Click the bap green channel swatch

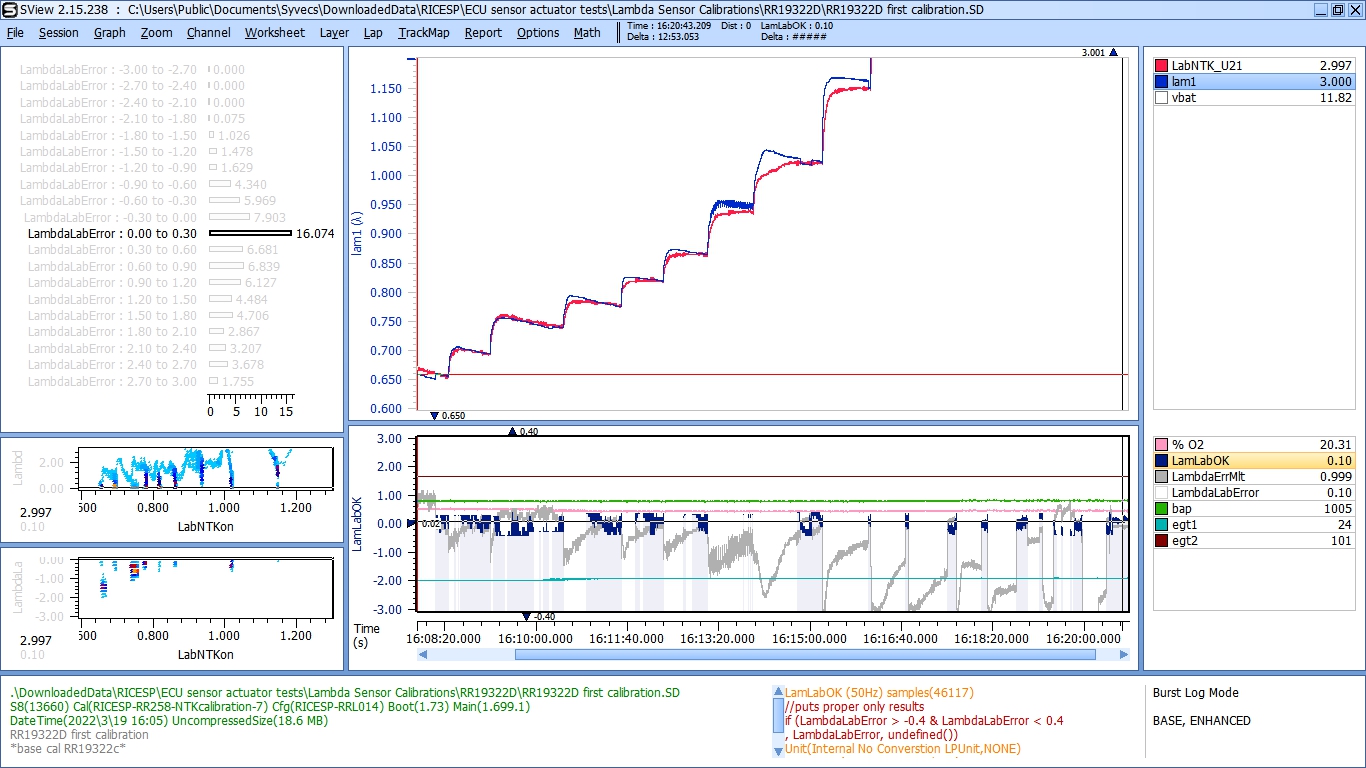[x=1161, y=509]
